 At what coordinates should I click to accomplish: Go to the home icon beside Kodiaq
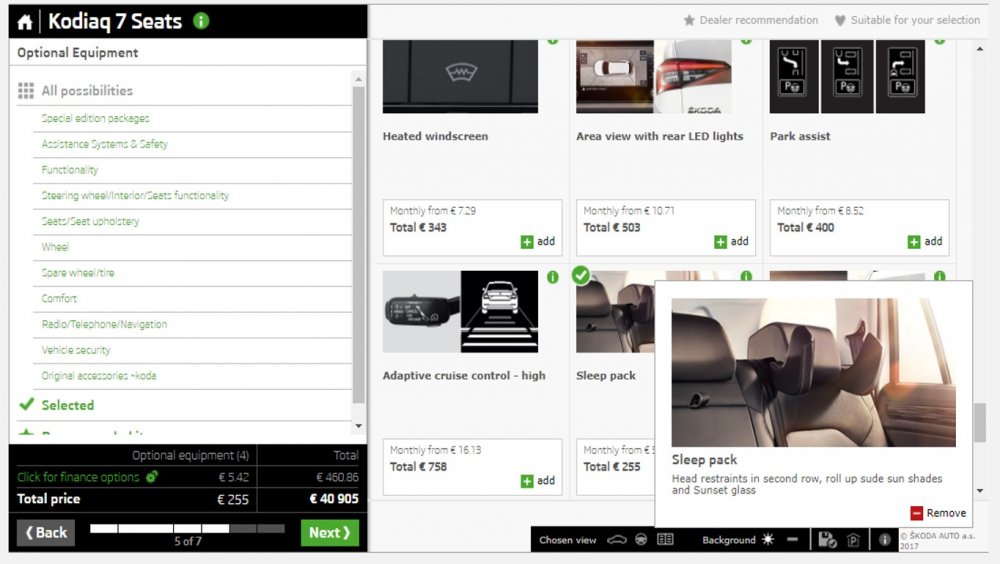click(25, 22)
